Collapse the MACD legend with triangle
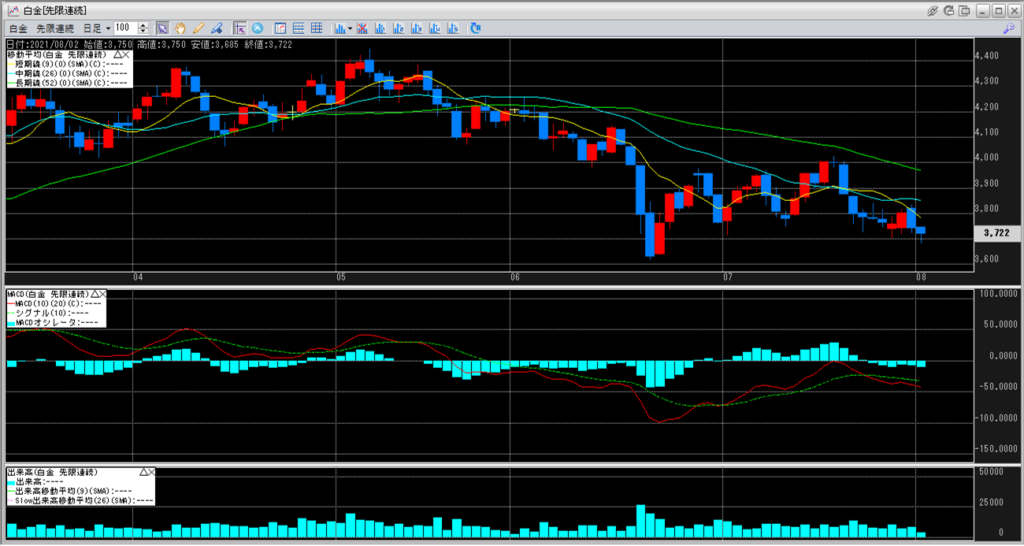Image resolution: width=1024 pixels, height=546 pixels. [x=95, y=295]
